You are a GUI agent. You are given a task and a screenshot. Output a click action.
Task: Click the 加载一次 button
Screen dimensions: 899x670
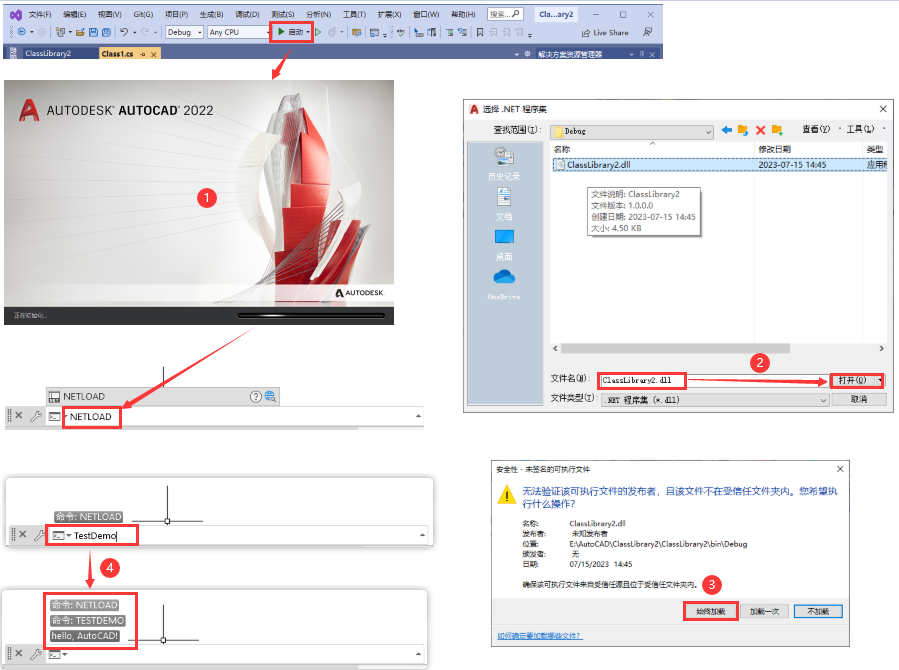pos(764,612)
